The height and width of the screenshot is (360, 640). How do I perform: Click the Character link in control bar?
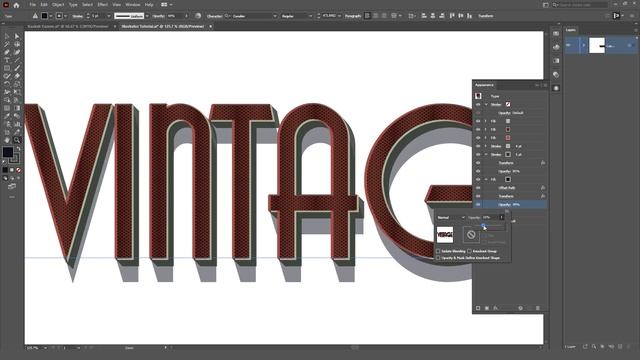tap(214, 16)
